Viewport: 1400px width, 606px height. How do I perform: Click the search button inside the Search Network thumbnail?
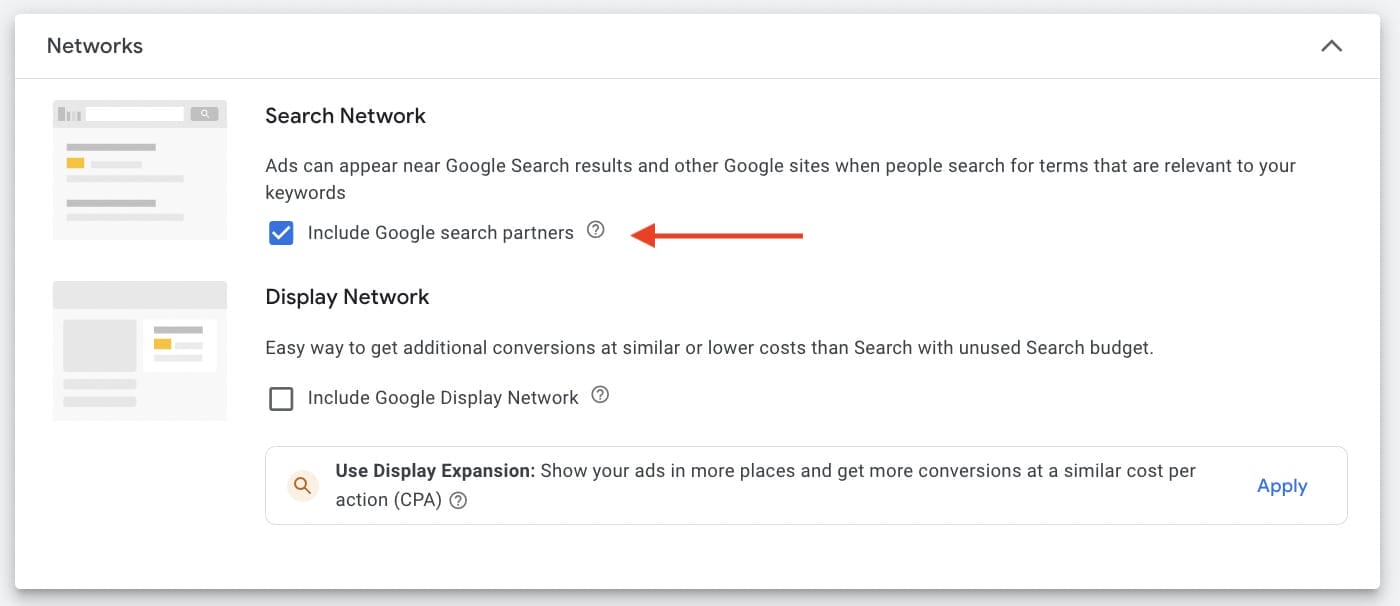204,113
